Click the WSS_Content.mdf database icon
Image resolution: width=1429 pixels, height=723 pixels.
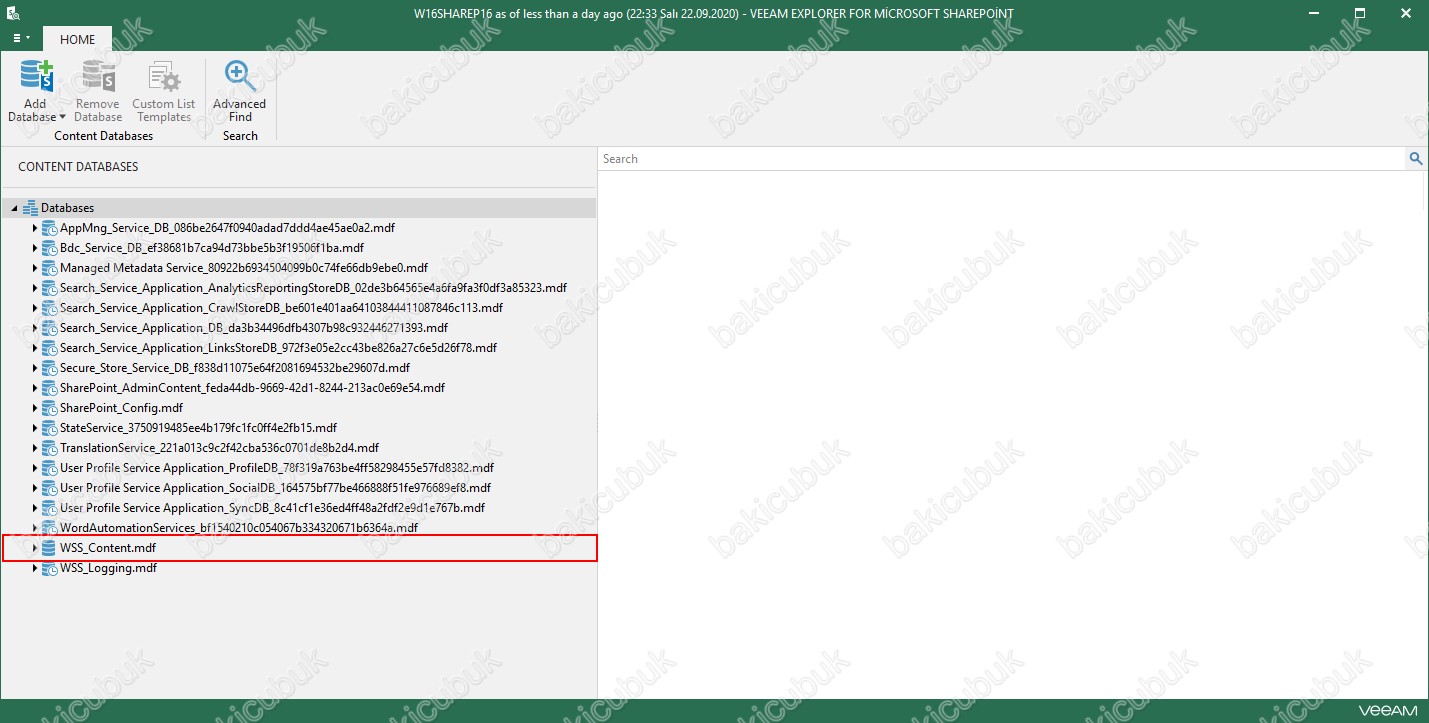pyautogui.click(x=49, y=548)
